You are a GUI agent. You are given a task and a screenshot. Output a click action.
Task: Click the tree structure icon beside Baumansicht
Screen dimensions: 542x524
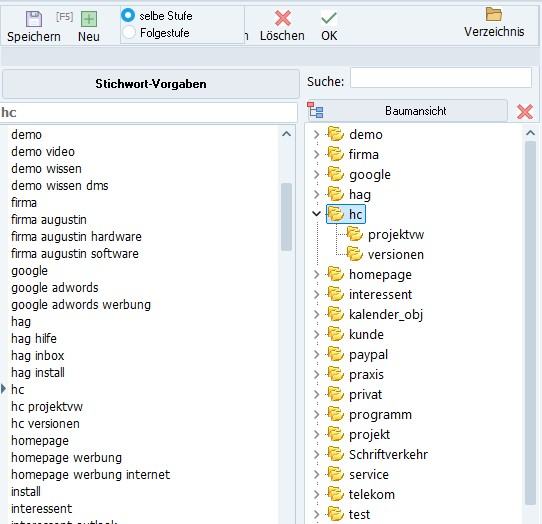click(x=315, y=110)
